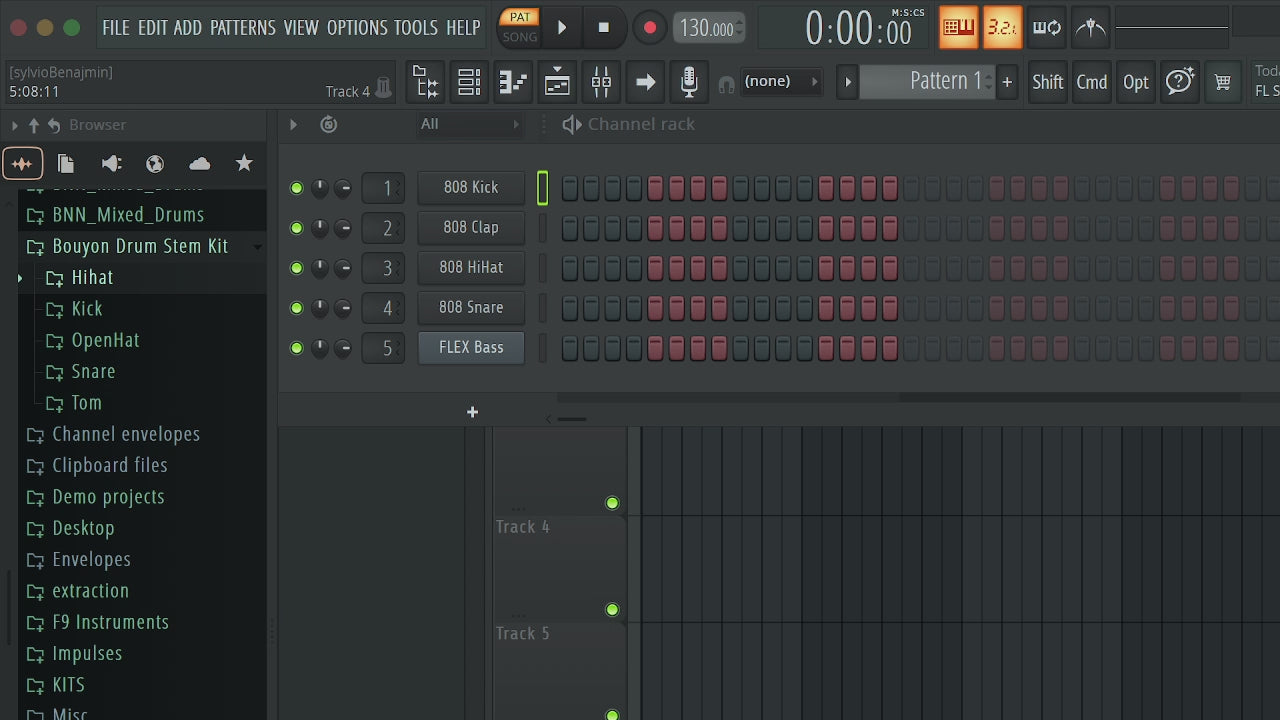This screenshot has height=720, width=1280.
Task: Open the PATTERNS menu
Action: [x=242, y=27]
